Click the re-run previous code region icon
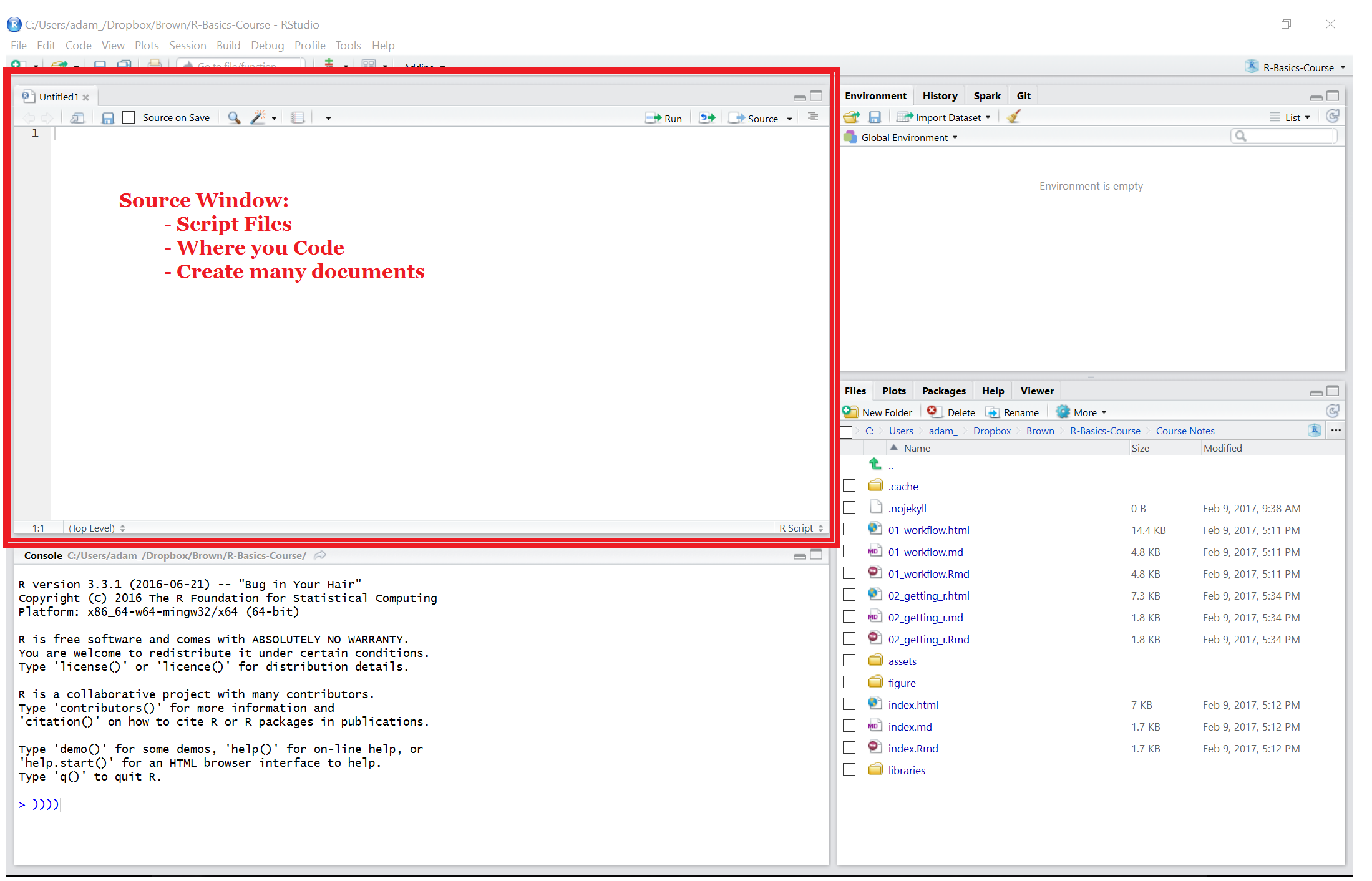This screenshot has height=881, width=1372. 707,118
